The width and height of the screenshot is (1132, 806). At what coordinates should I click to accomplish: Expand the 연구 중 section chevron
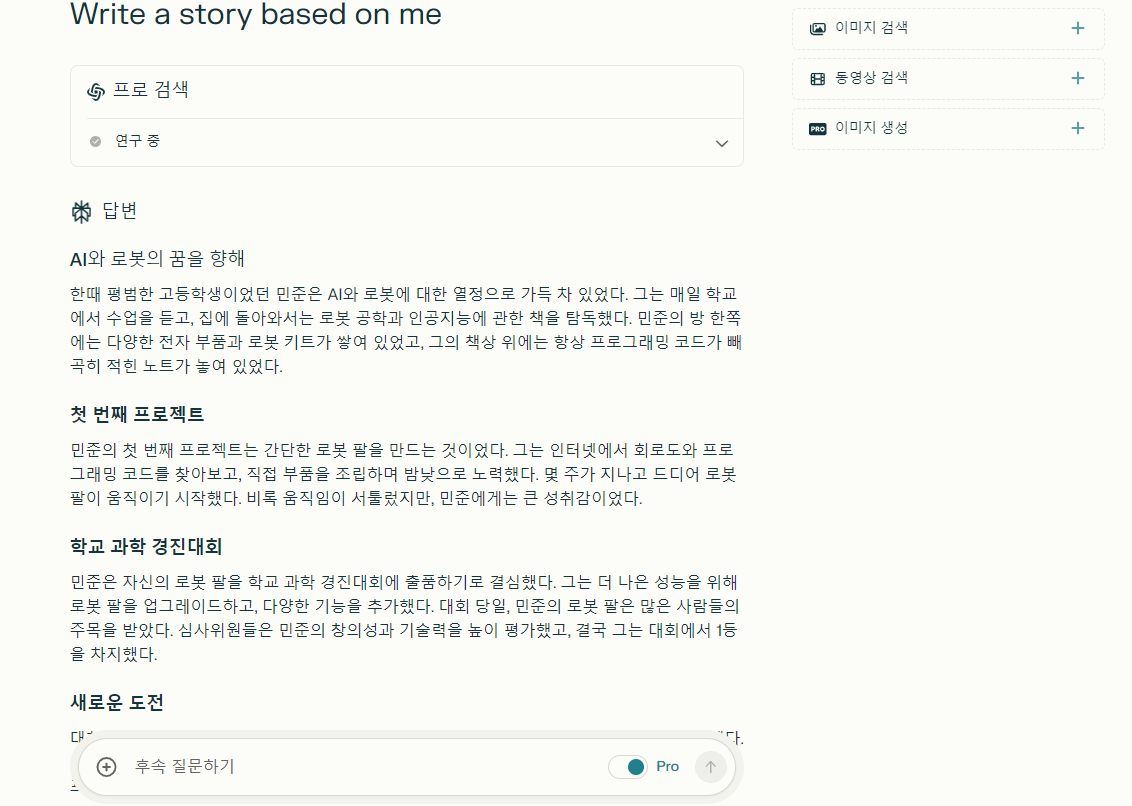[x=722, y=143]
